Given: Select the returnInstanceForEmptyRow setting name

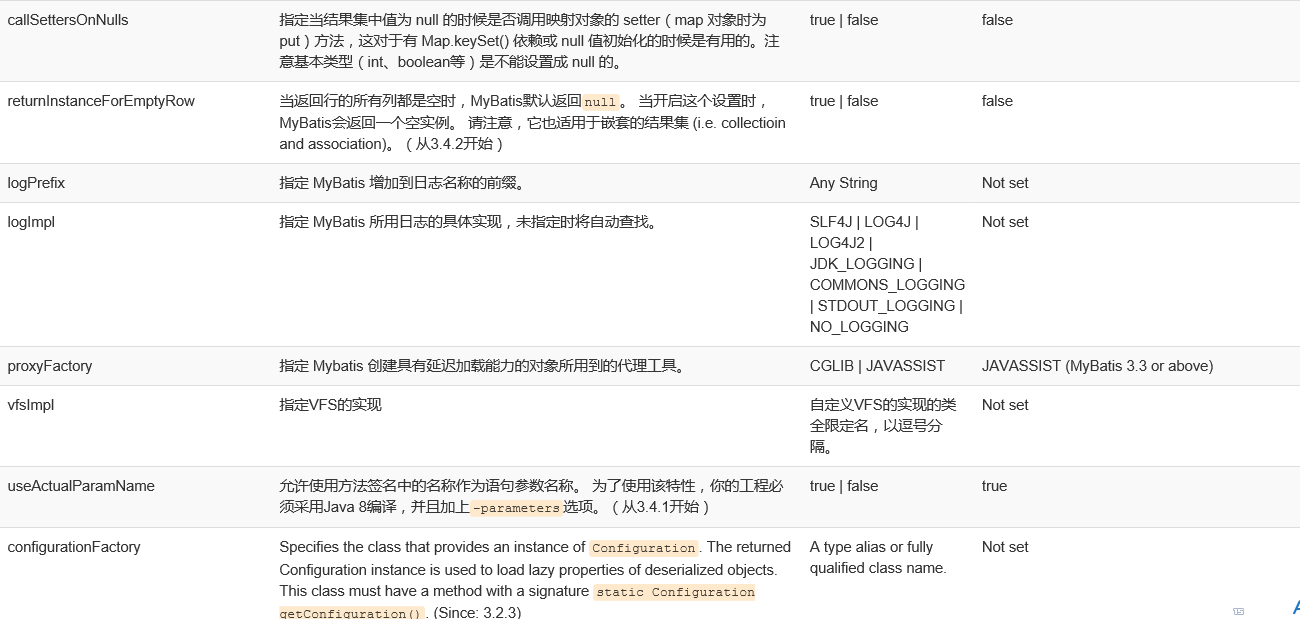Looking at the screenshot, I should [x=101, y=101].
